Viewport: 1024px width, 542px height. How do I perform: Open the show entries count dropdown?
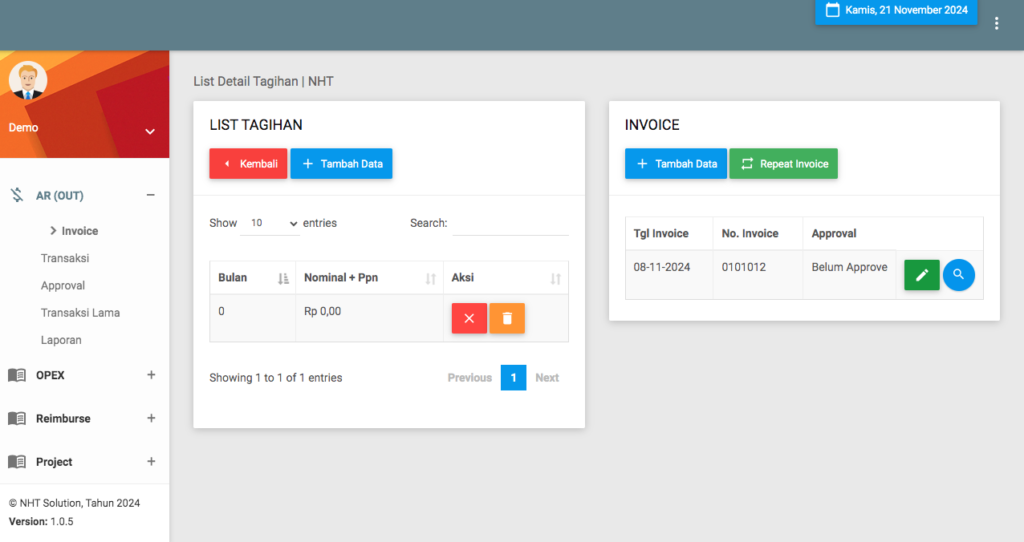pos(269,223)
